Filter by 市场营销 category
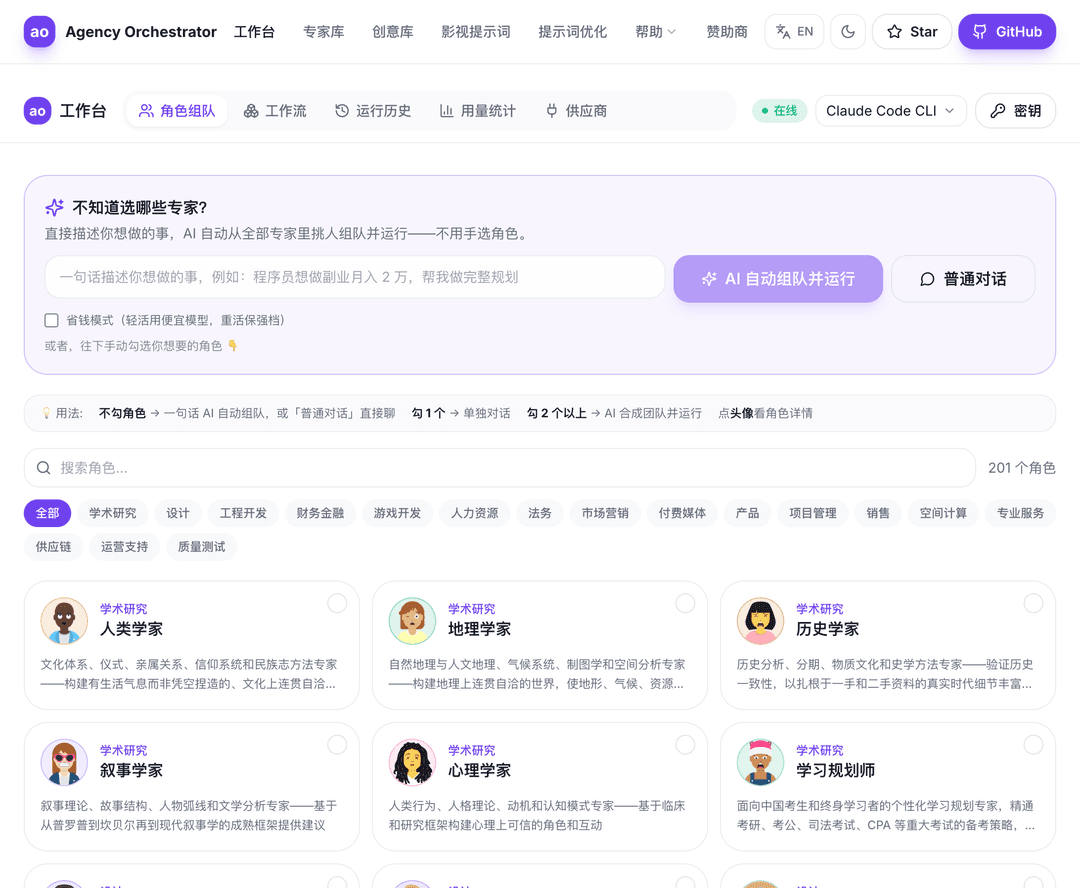This screenshot has width=1080, height=888. 605,513
